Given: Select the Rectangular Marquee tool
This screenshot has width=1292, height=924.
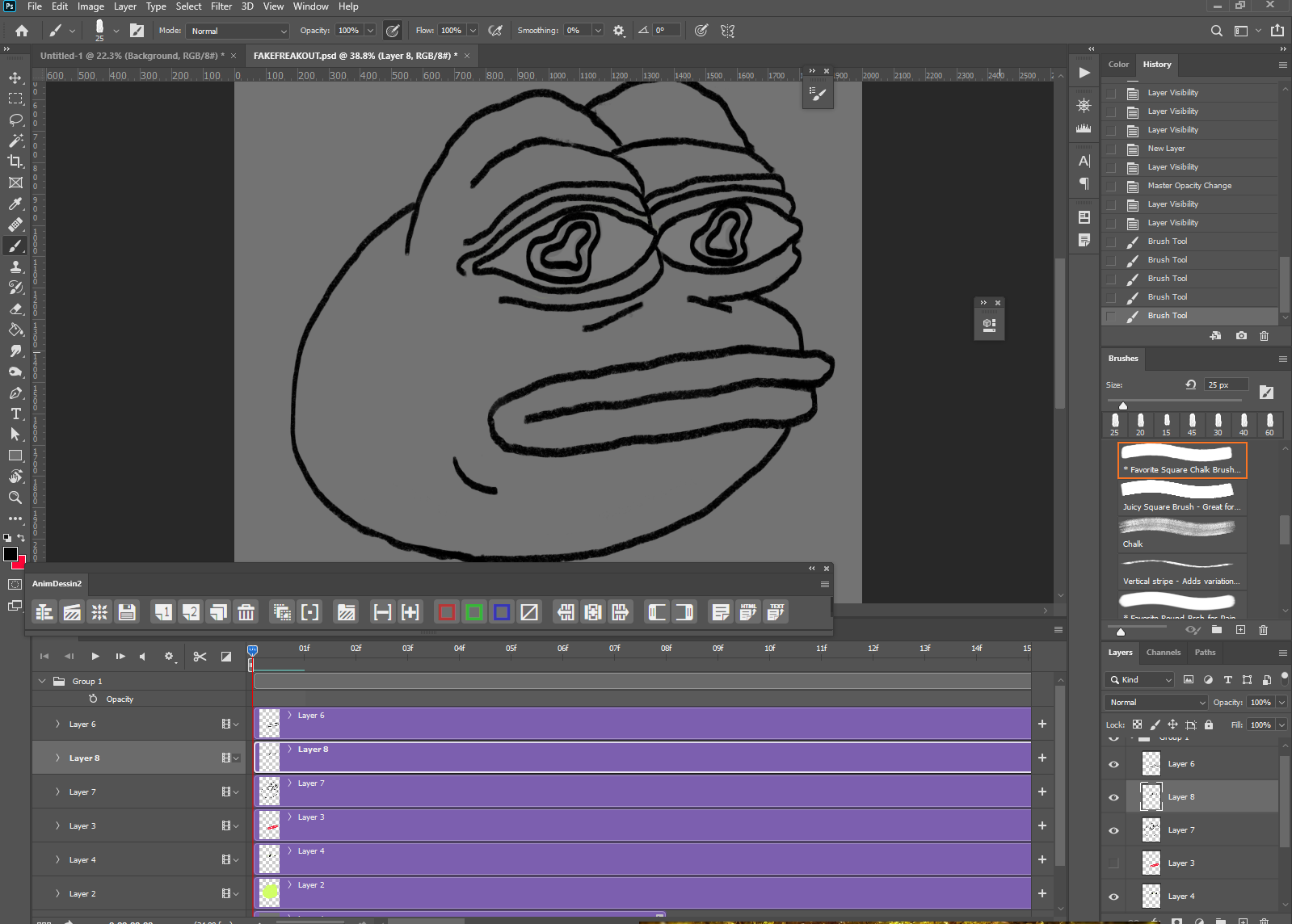Looking at the screenshot, I should point(15,99).
